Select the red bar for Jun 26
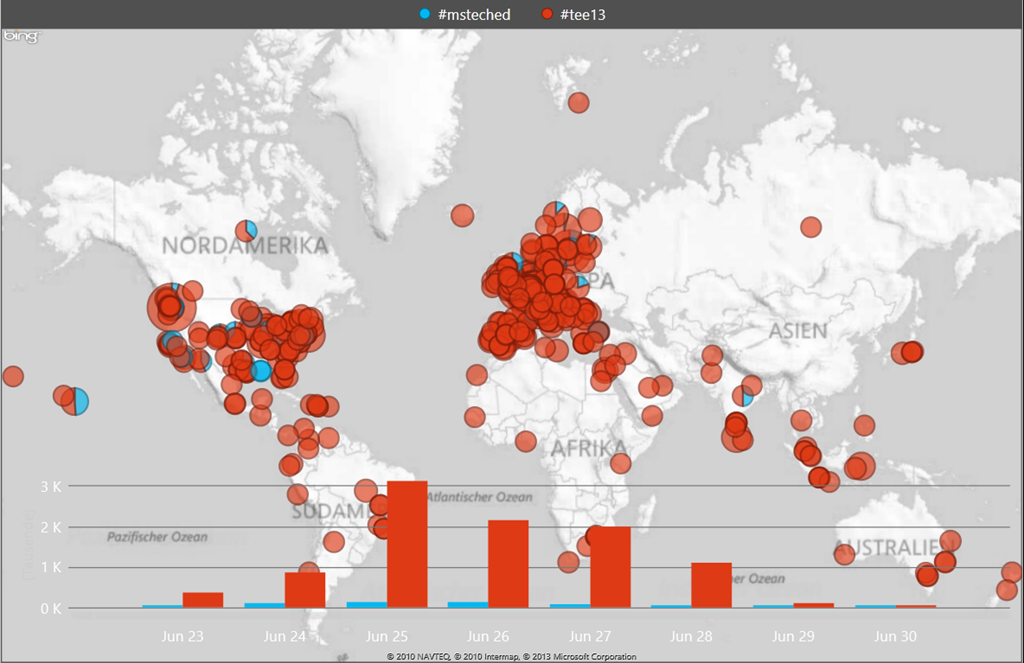 pos(508,563)
